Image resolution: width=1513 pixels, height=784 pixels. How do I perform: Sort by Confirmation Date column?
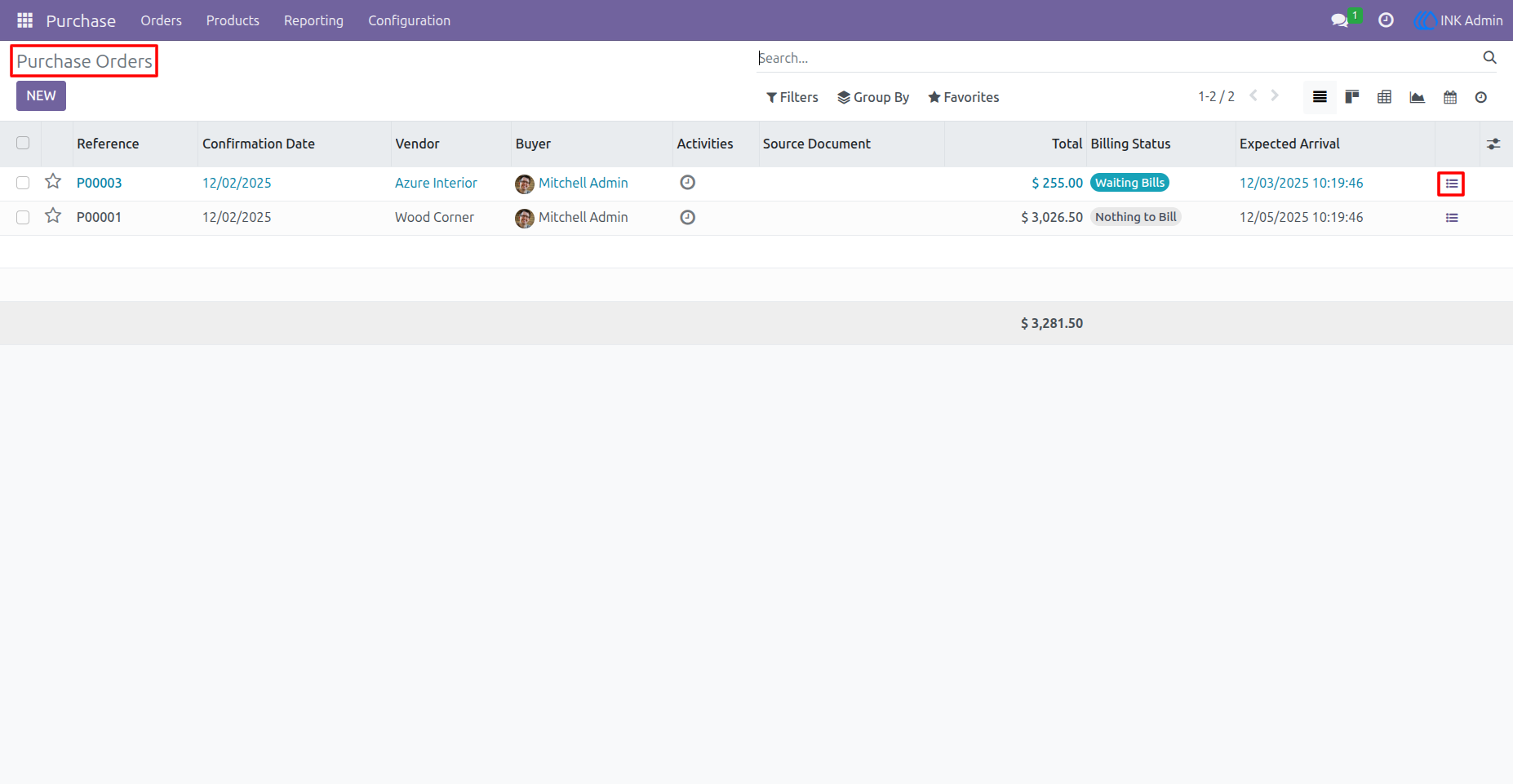pos(259,144)
